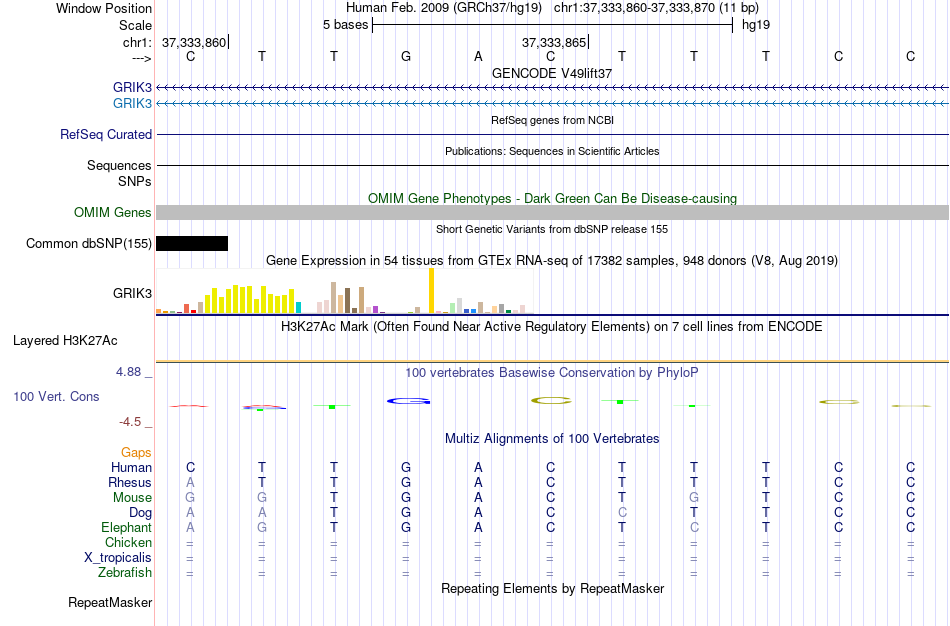Screen dimensions: 950x626
Task: Select the Zebrafish species row label
Action: (125, 572)
